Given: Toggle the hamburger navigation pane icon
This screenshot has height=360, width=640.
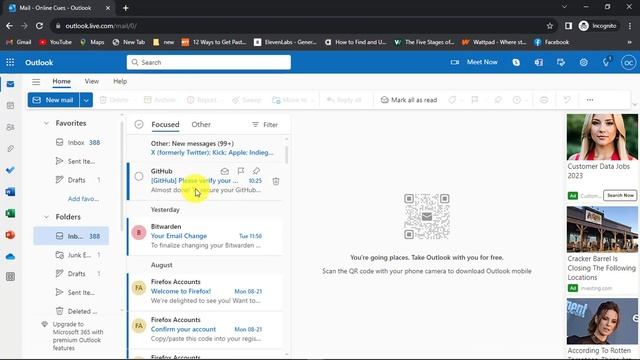Looking at the screenshot, I should [36, 82].
